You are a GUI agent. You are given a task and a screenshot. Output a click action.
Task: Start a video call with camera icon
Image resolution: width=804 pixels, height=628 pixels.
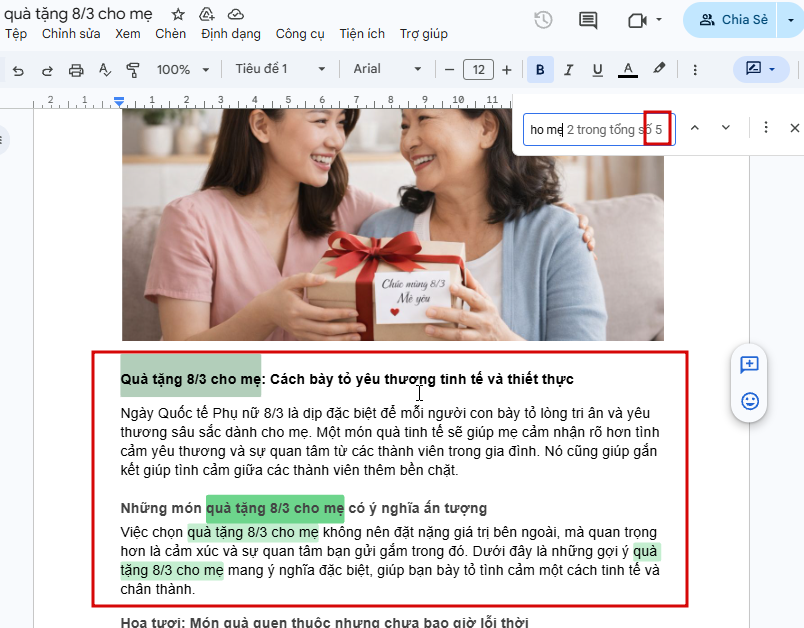[637, 20]
